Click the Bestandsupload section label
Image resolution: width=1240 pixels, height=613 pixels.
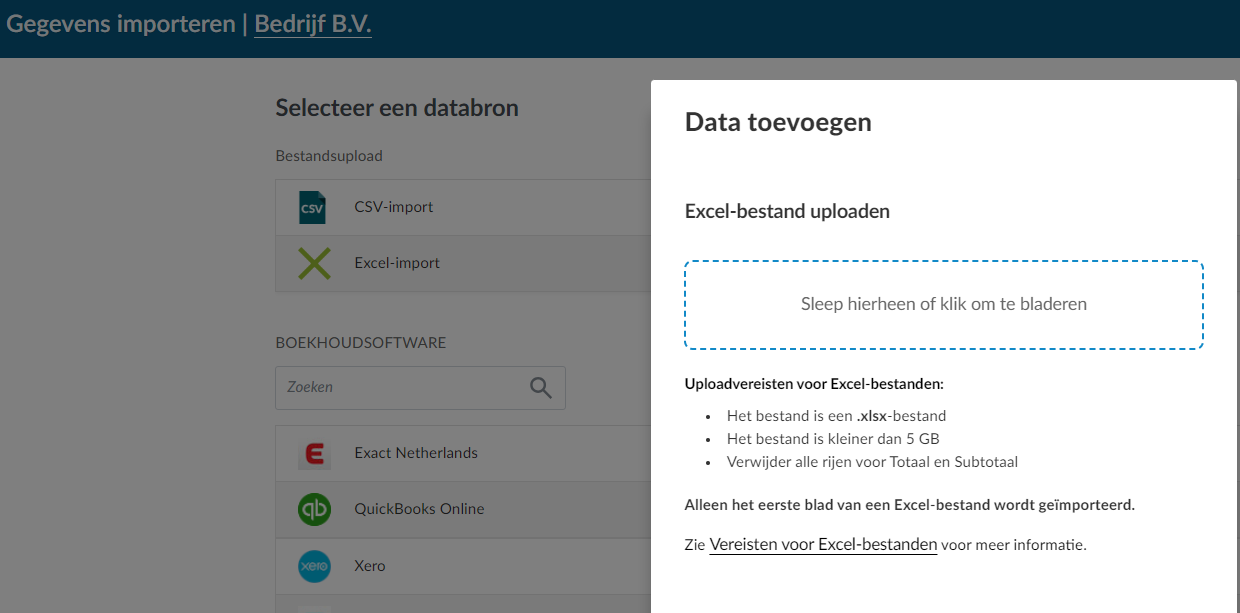point(329,156)
